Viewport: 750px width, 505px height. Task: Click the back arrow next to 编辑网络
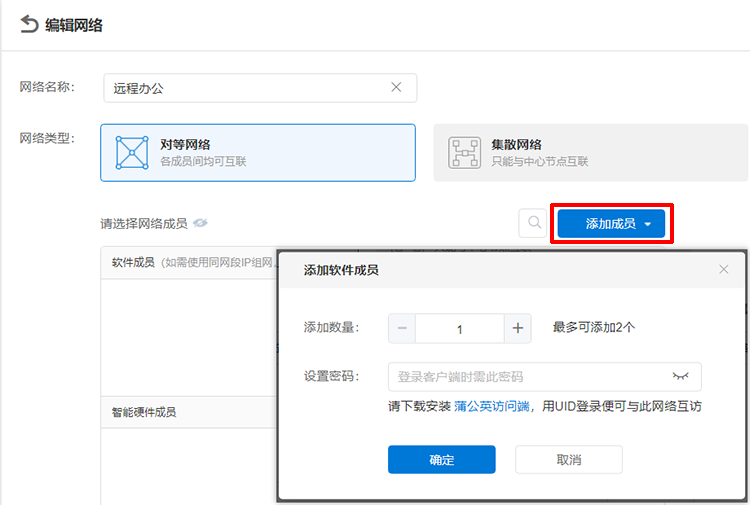coord(29,24)
